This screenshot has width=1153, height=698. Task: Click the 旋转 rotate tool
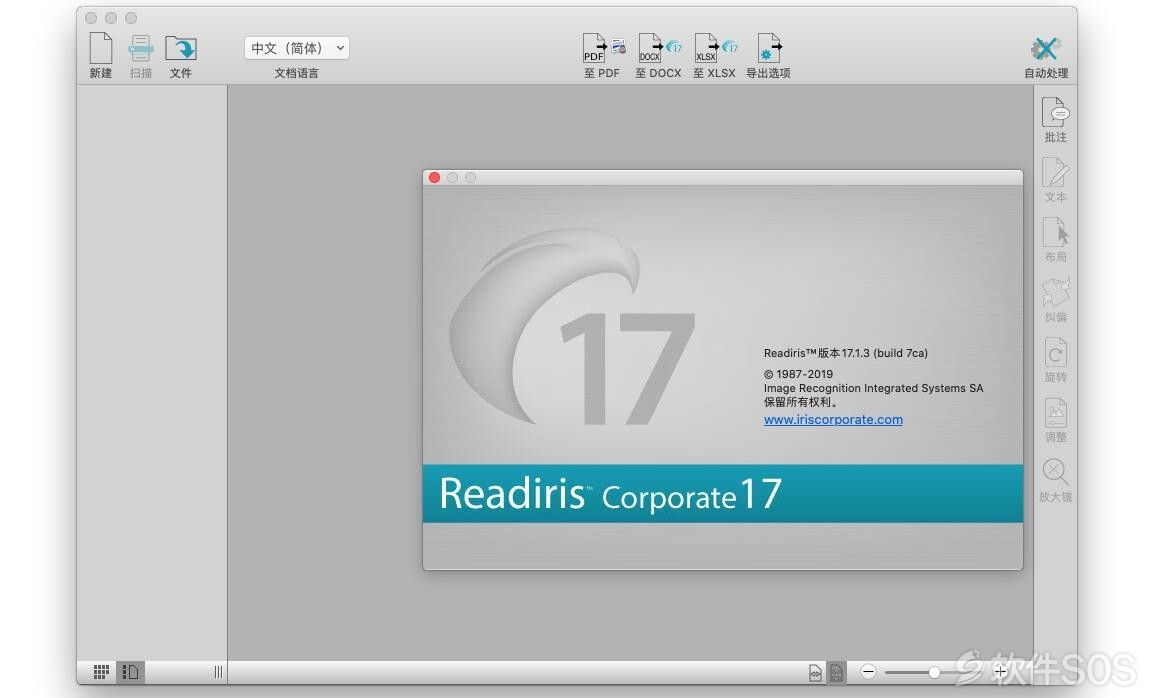coord(1055,352)
